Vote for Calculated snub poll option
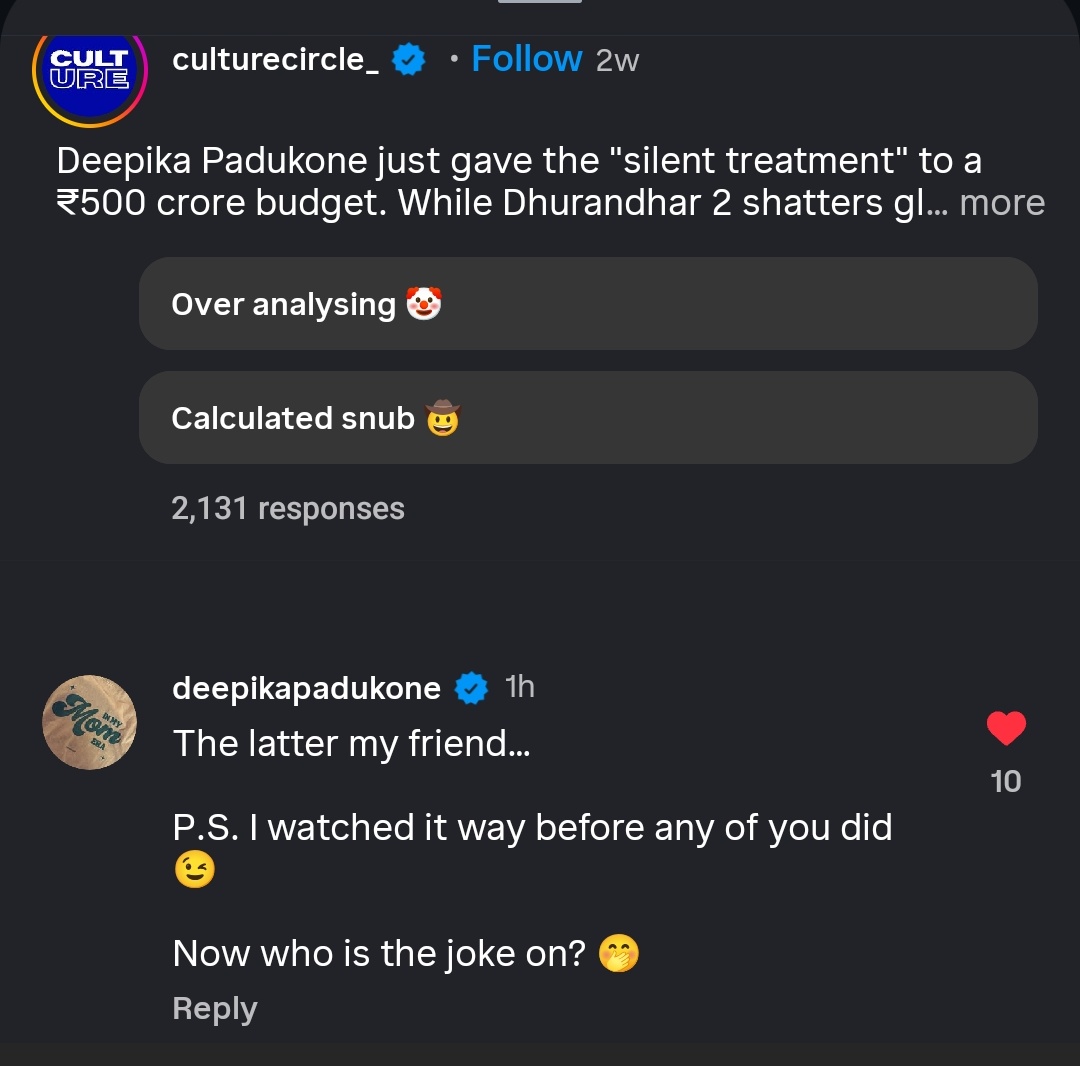This screenshot has height=1066, width=1080. tap(587, 418)
